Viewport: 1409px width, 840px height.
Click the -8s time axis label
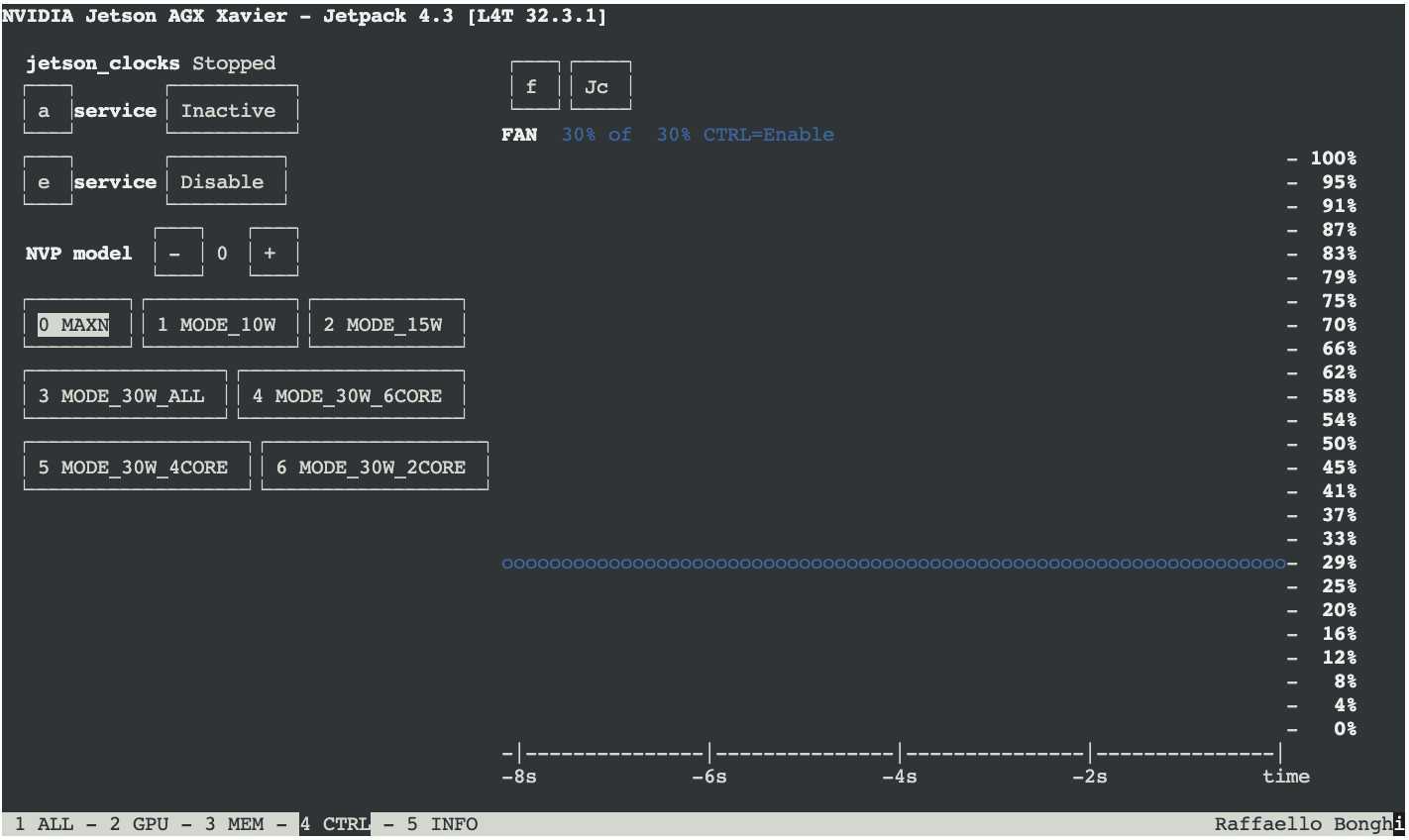(519, 777)
